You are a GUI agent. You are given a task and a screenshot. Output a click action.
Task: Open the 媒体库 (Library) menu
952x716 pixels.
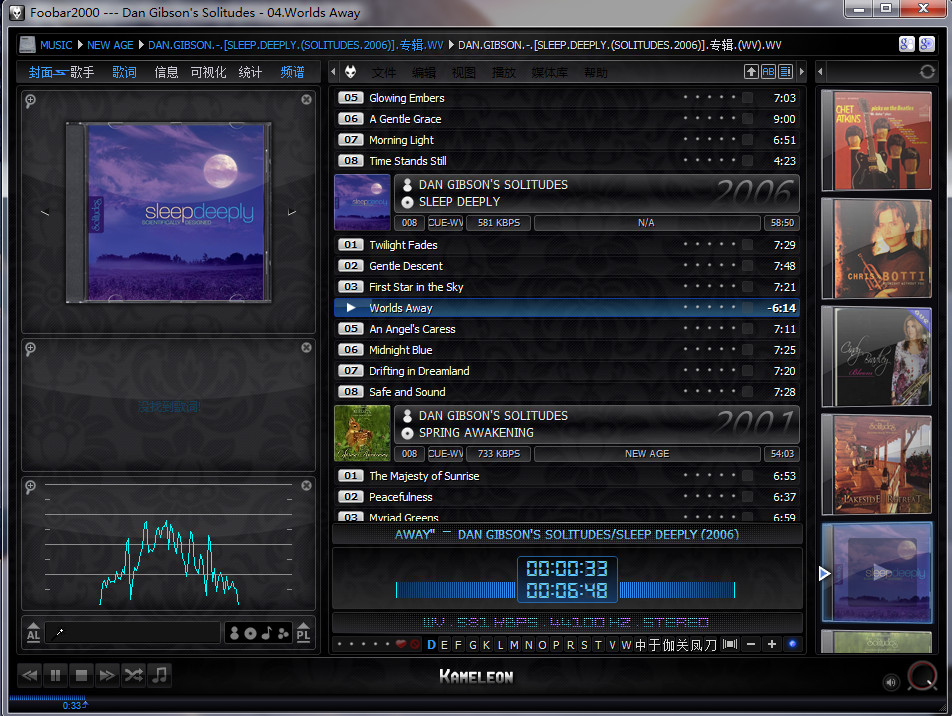point(549,73)
